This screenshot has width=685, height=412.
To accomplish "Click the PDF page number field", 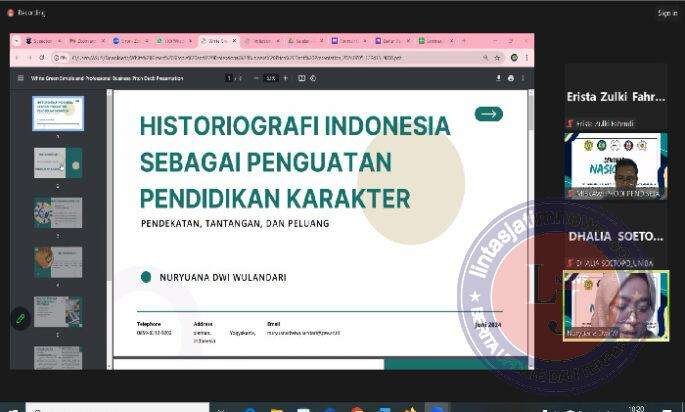I will coord(229,78).
